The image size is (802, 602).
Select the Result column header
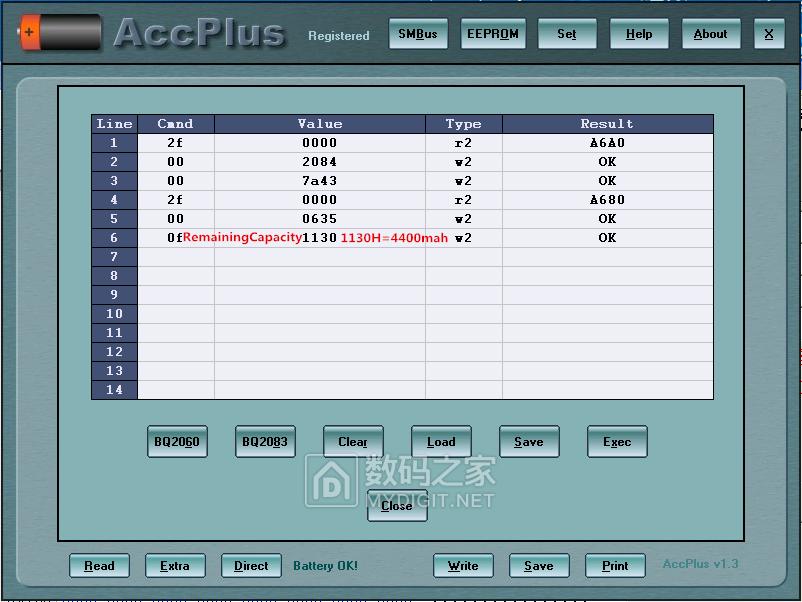pyautogui.click(x=607, y=124)
